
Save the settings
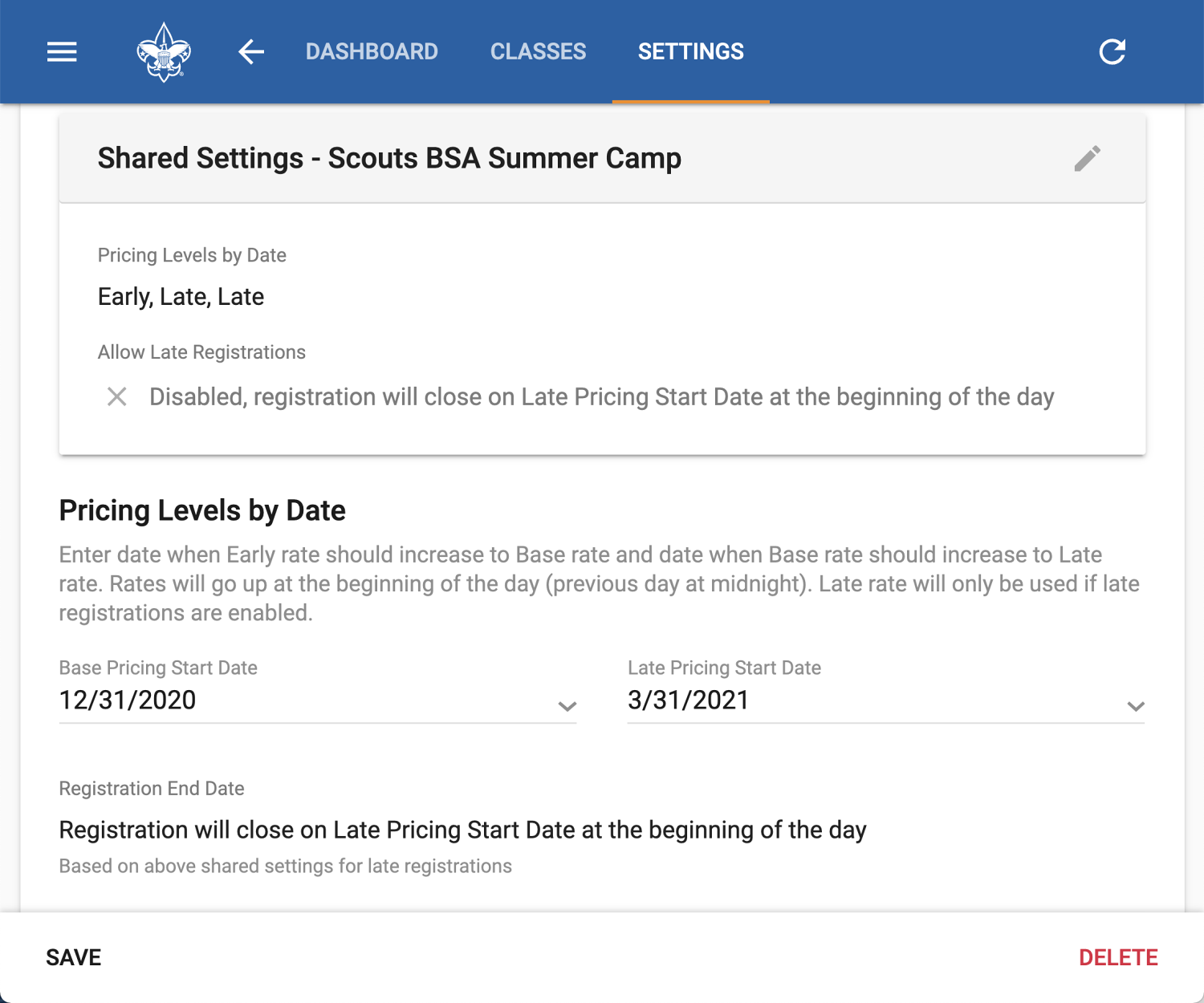[74, 957]
